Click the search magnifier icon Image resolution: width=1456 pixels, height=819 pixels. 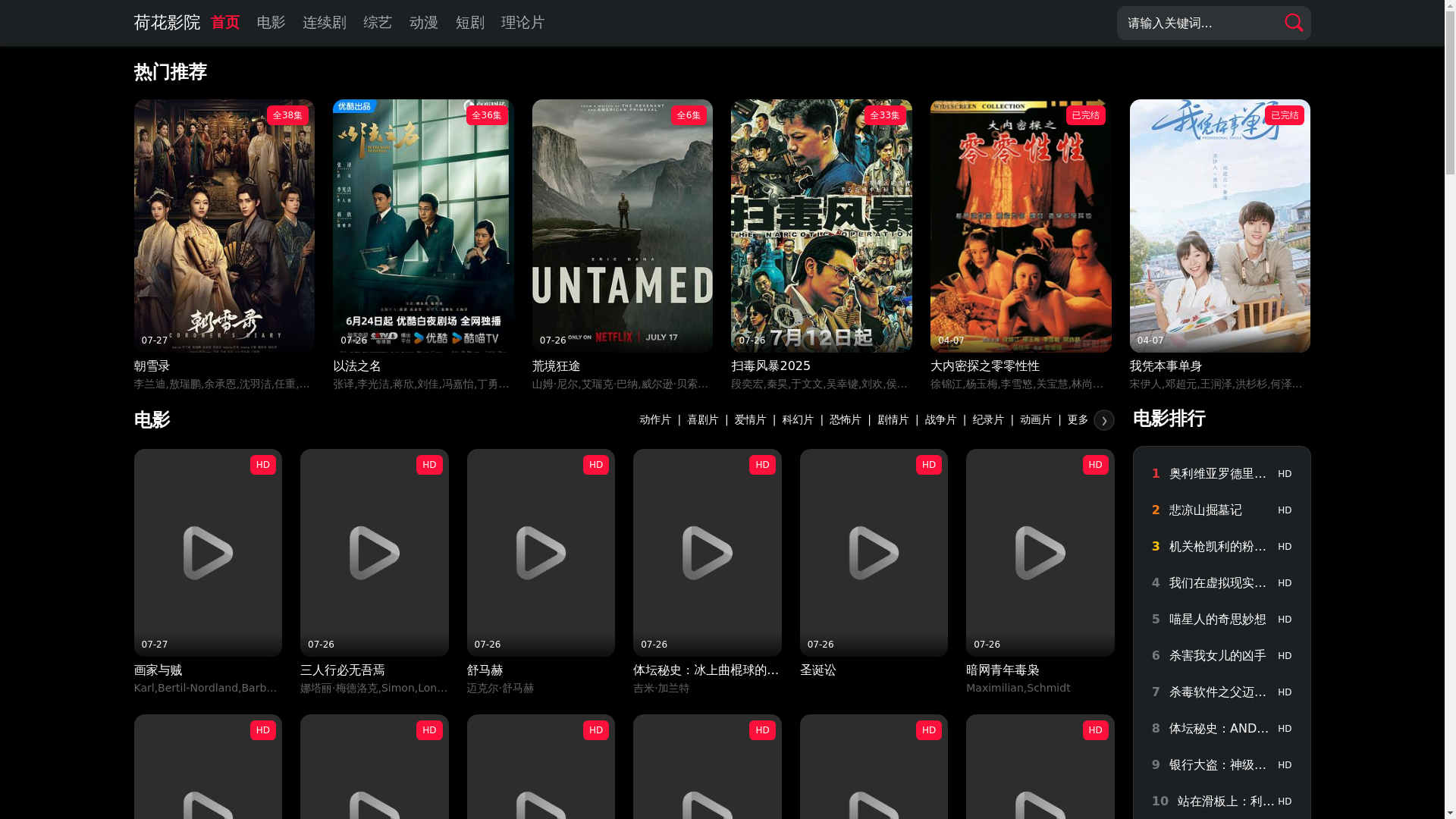(1294, 23)
